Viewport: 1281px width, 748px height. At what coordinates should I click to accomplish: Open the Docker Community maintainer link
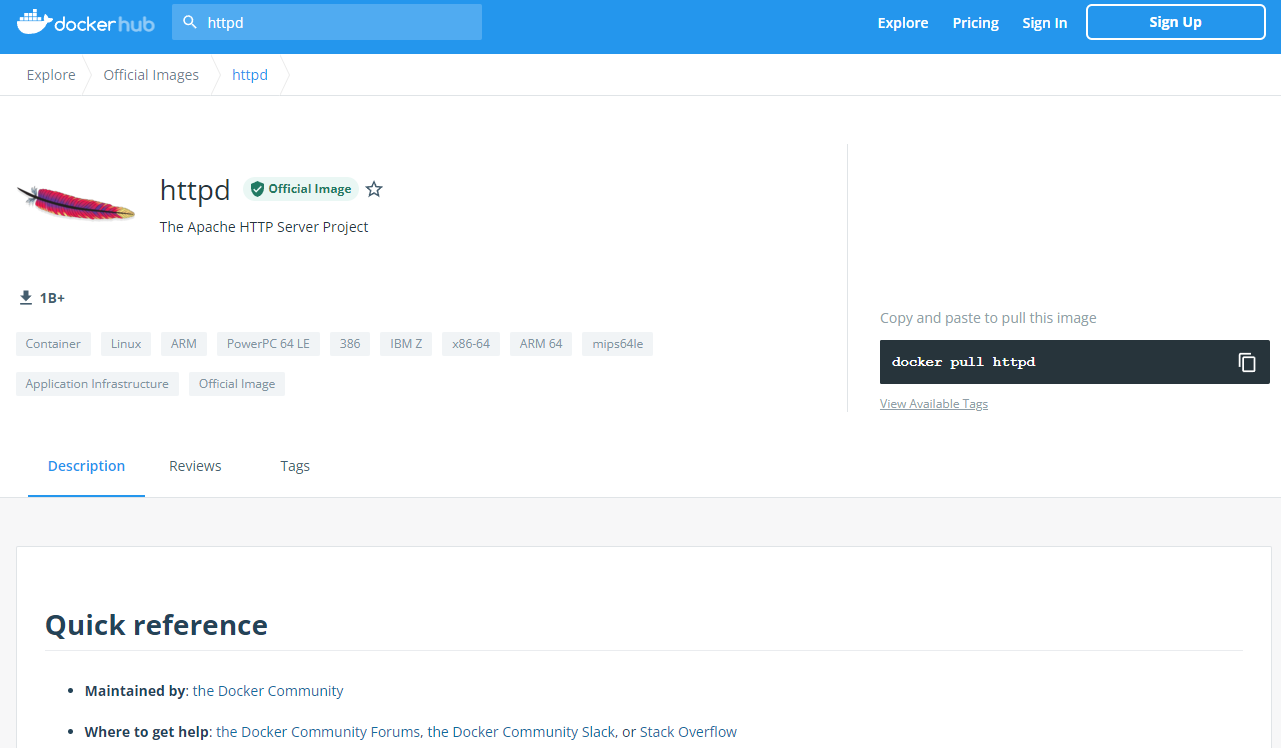point(268,691)
